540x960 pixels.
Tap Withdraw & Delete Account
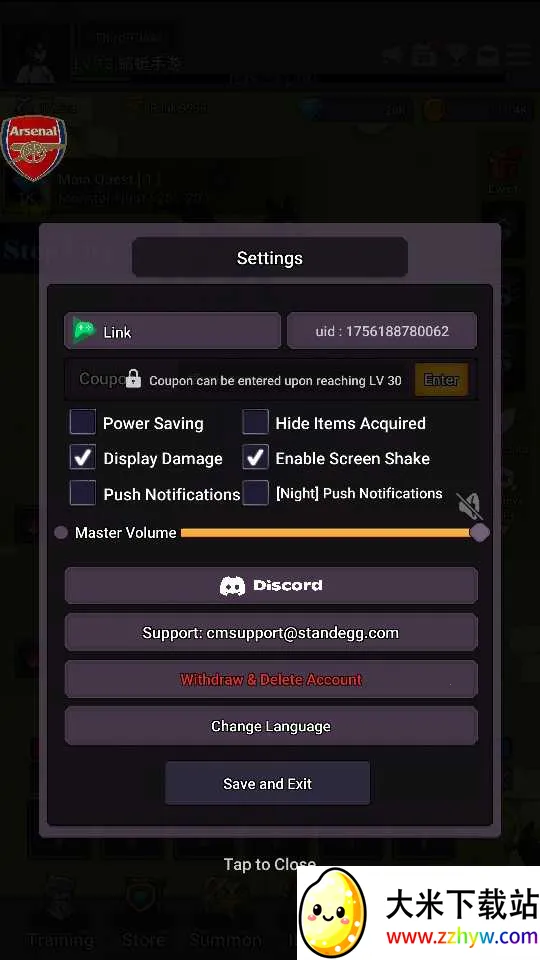pyautogui.click(x=271, y=680)
